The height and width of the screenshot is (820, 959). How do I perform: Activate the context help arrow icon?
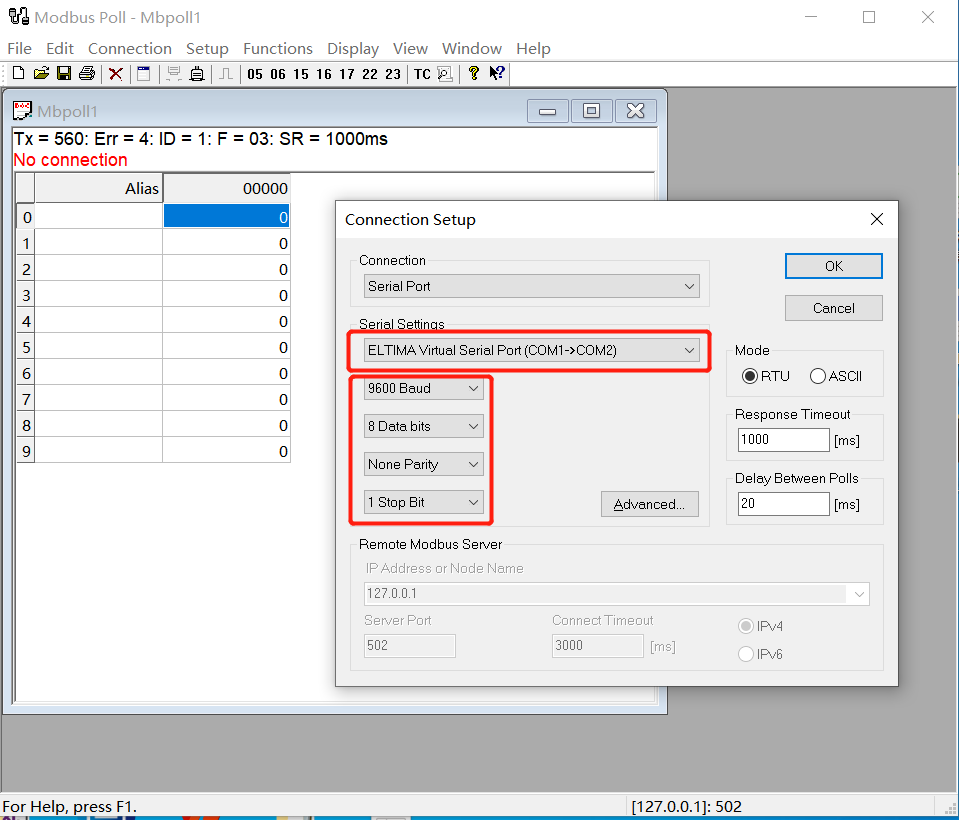click(497, 73)
